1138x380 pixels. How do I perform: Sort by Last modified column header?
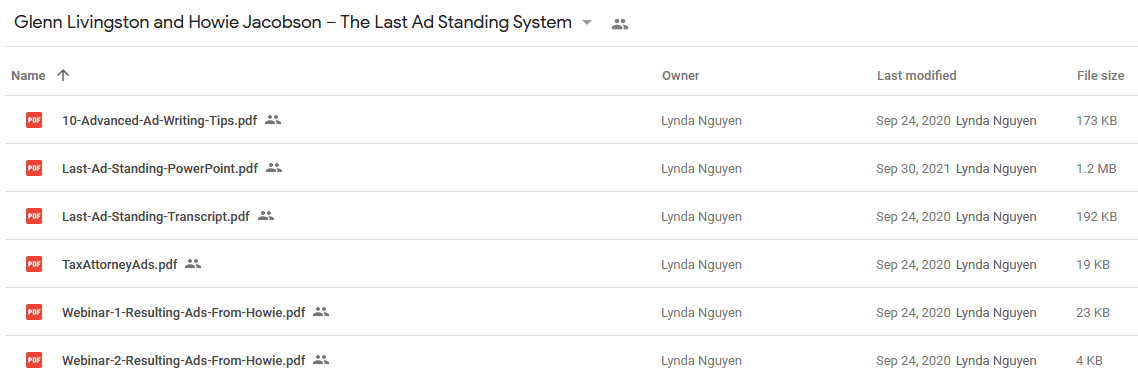click(916, 75)
